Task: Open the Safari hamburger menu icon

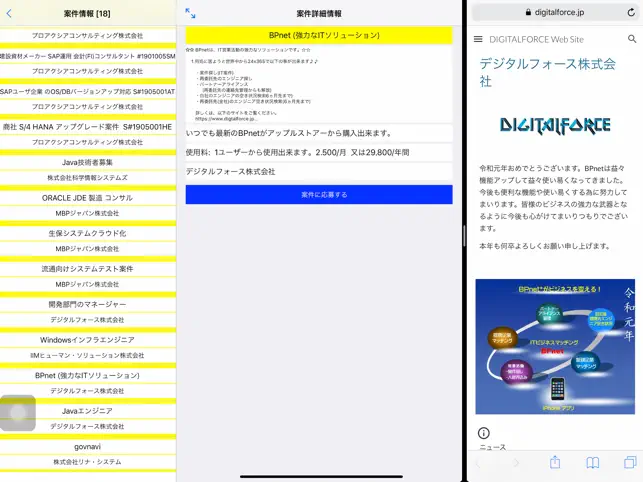Action: tap(478, 39)
